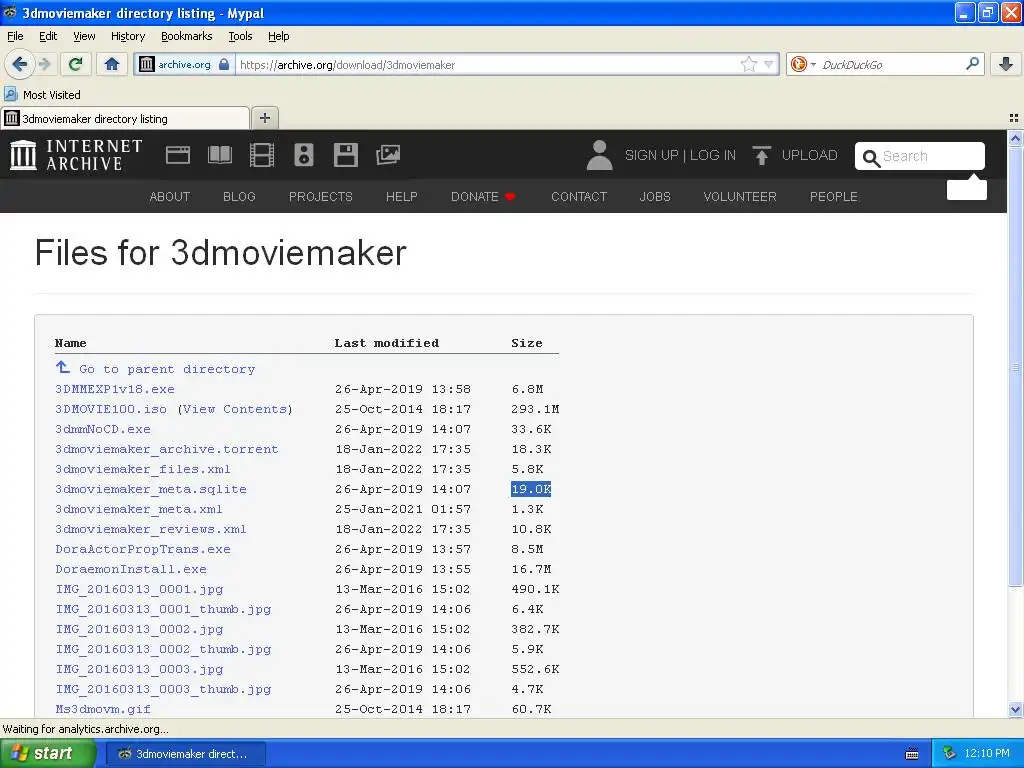Open the Images icon in Archive header
The image size is (1024, 768).
click(388, 155)
